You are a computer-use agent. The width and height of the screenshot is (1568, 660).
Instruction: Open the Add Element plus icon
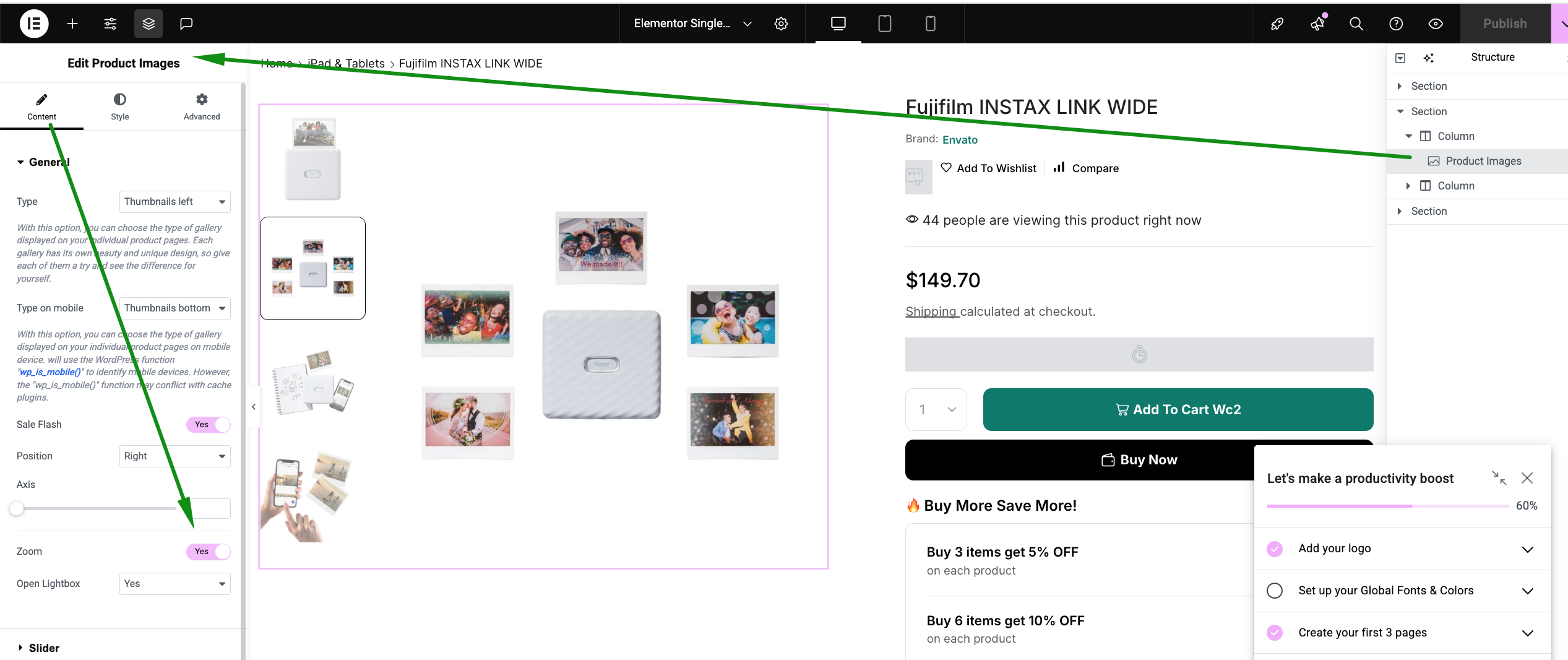(72, 24)
